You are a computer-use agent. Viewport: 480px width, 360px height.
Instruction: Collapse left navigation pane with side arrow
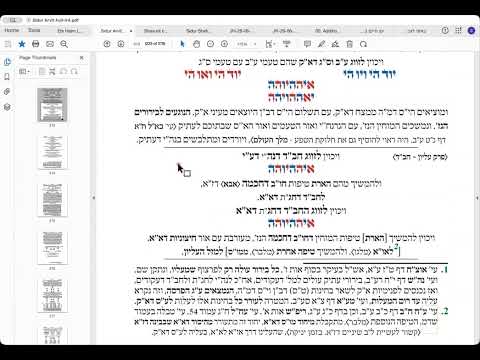pyautogui.click(x=94, y=198)
